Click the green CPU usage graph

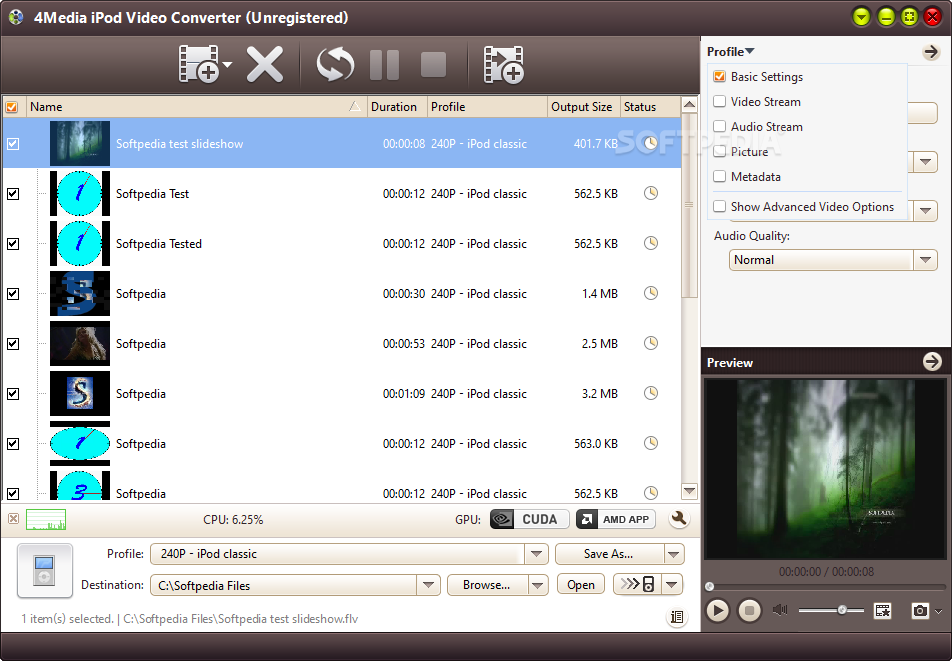pos(46,520)
